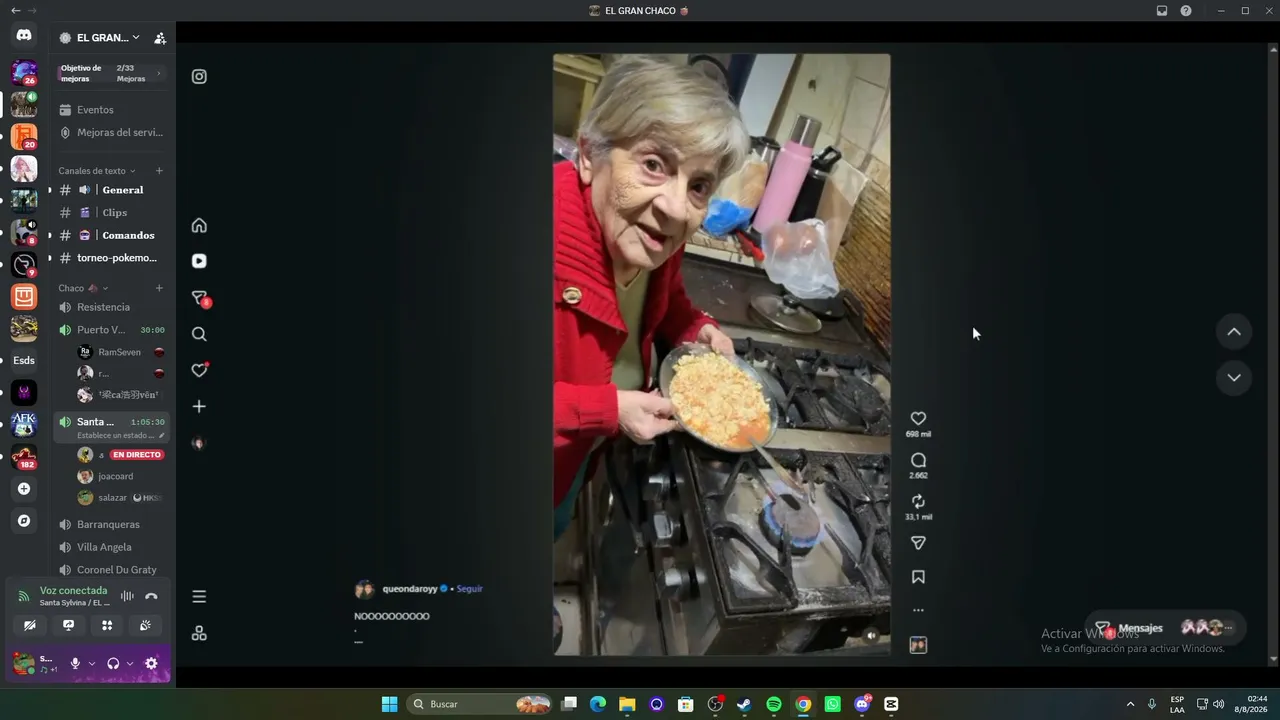Go to next reel down arrow
1280x720 pixels.
coord(1234,378)
